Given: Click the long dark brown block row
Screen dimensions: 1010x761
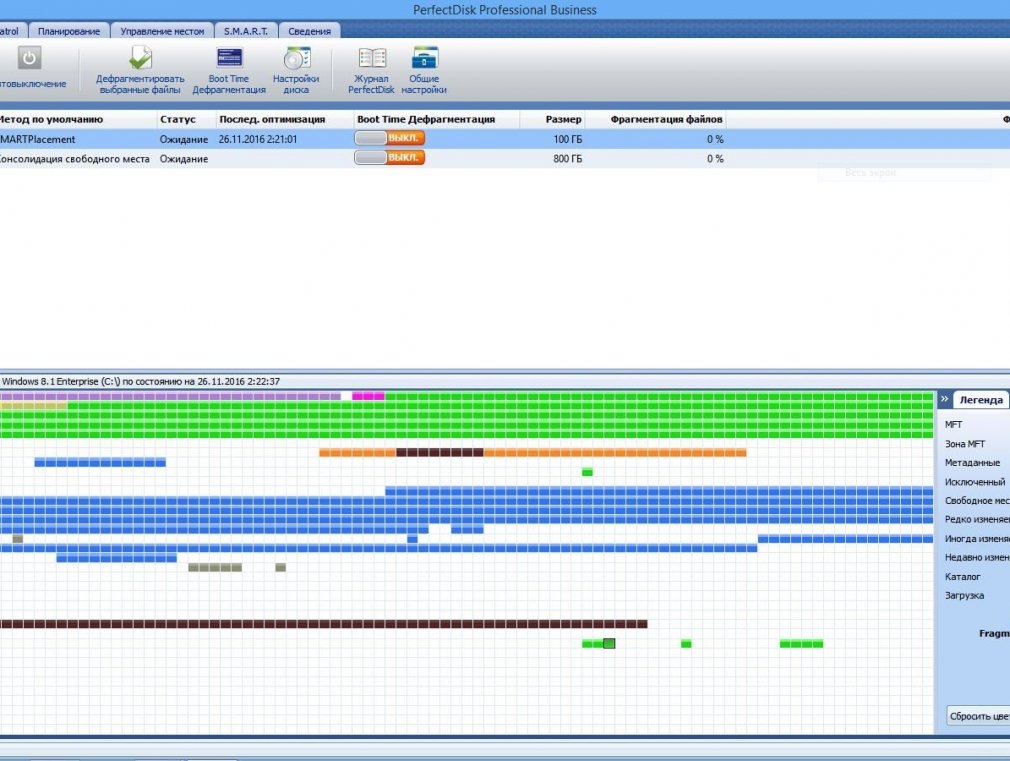Looking at the screenshot, I should point(323,624).
